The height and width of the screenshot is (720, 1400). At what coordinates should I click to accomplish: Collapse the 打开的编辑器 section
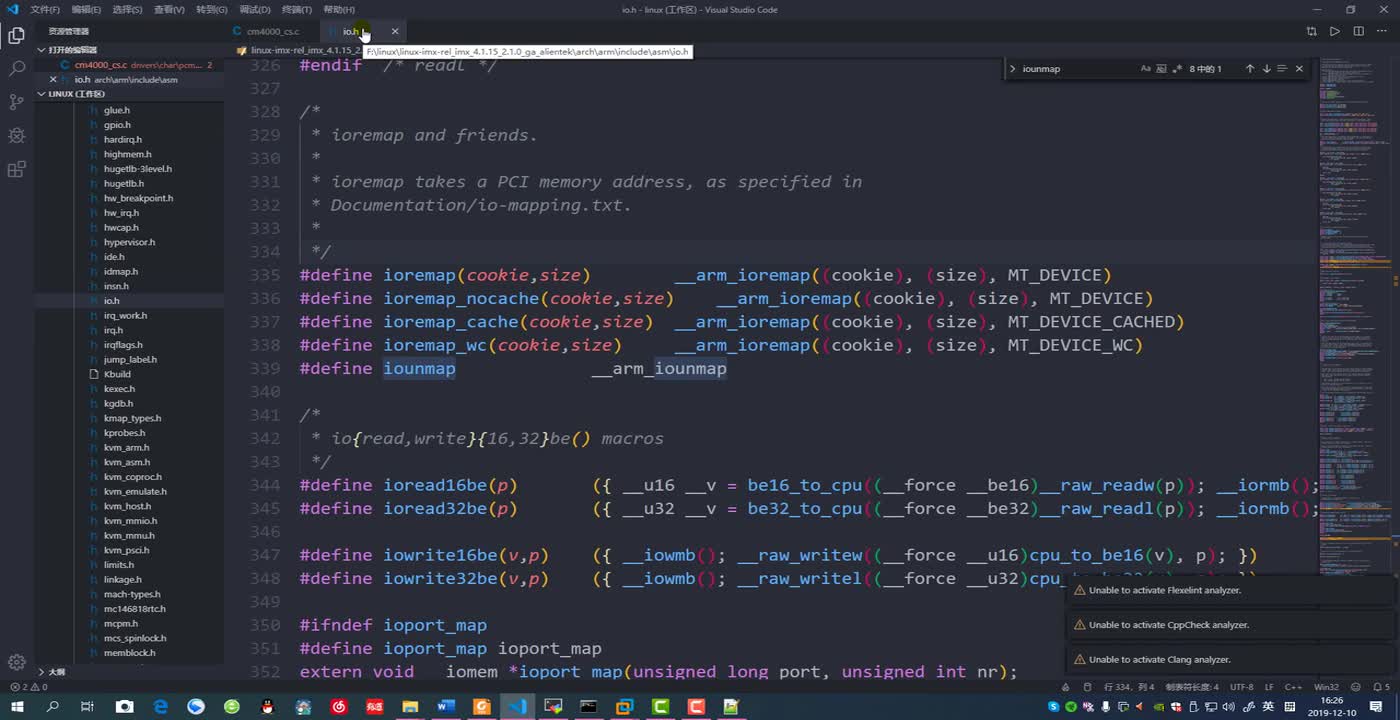click(x=129, y=49)
